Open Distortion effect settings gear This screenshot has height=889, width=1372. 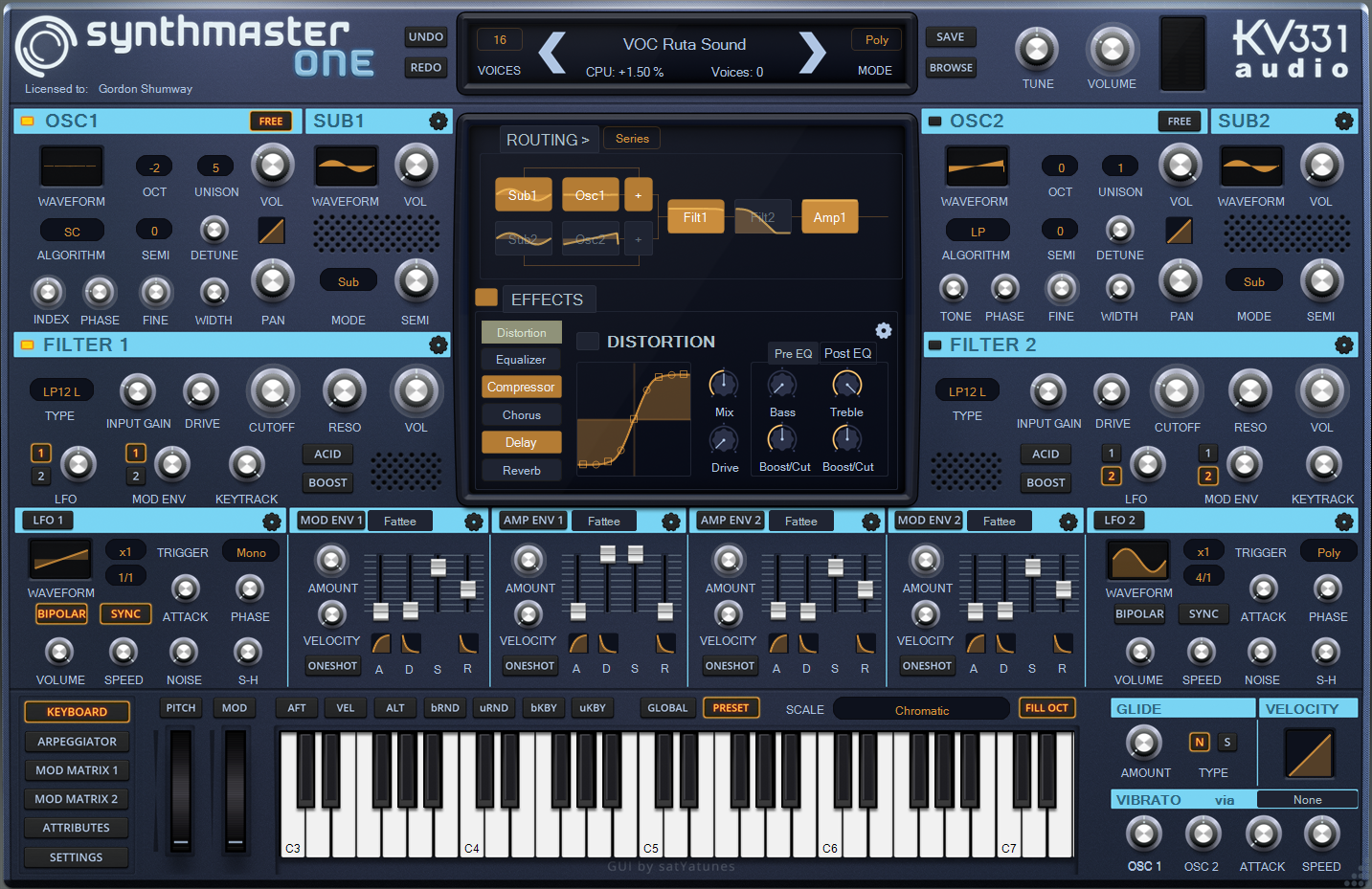[x=884, y=330]
